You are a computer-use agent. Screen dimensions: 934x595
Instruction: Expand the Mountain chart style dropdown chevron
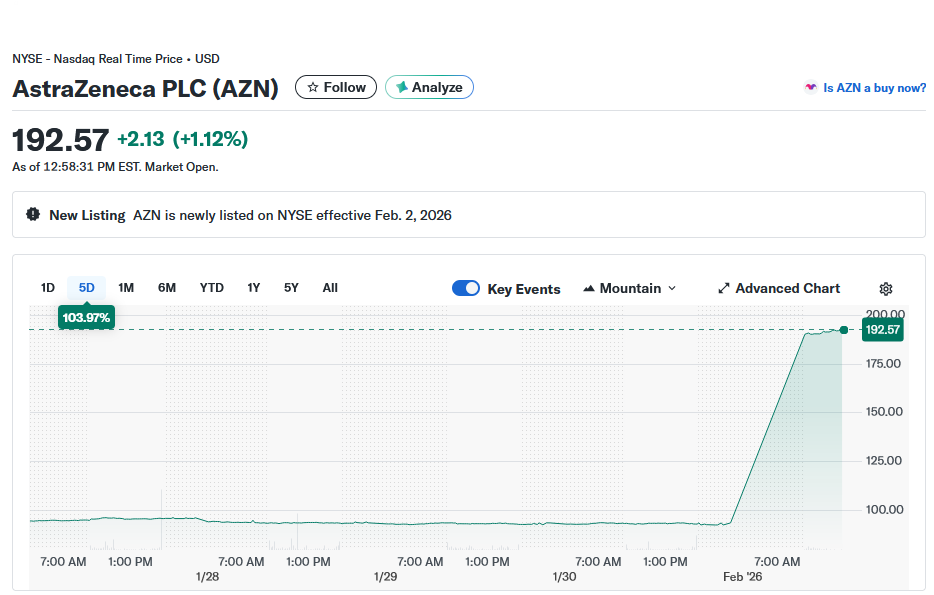[672, 289]
